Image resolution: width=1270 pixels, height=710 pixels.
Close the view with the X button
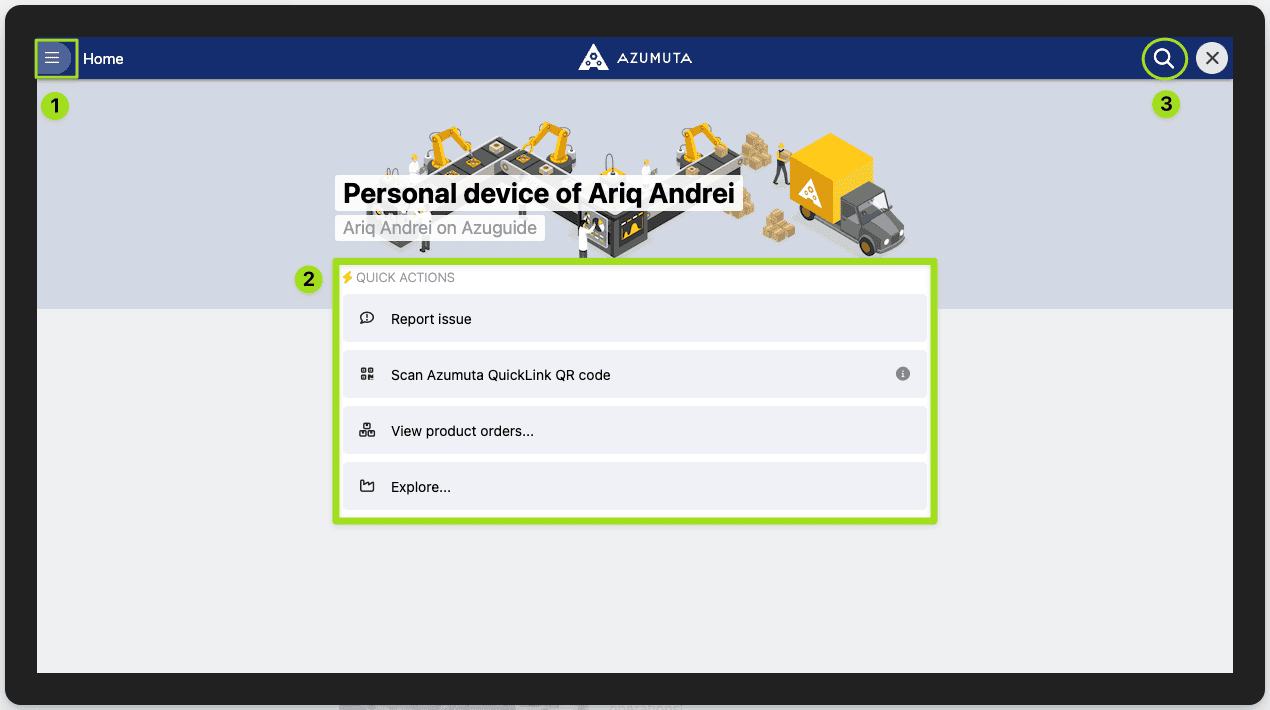pos(1212,59)
